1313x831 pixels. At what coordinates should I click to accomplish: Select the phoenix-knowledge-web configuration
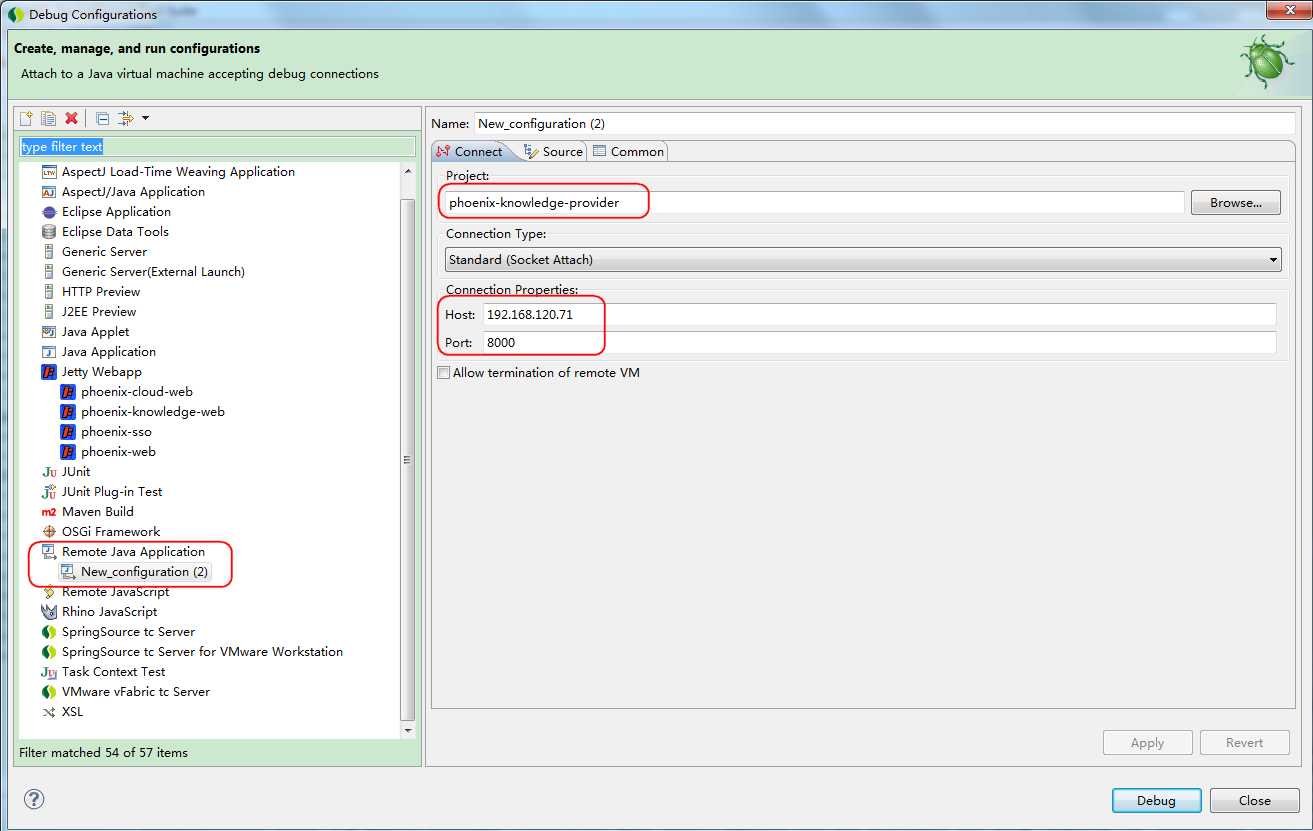[153, 412]
